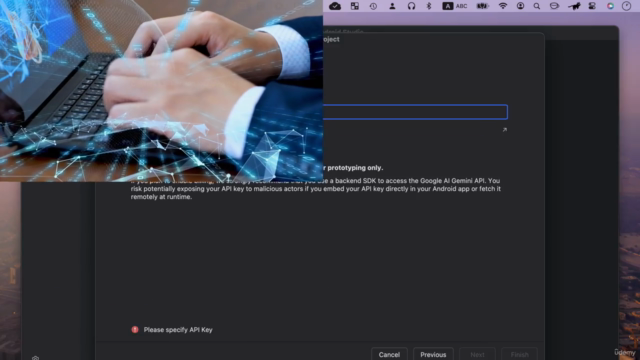Open Siri from the menu bar
This screenshot has height=360, width=640.
point(610,6)
